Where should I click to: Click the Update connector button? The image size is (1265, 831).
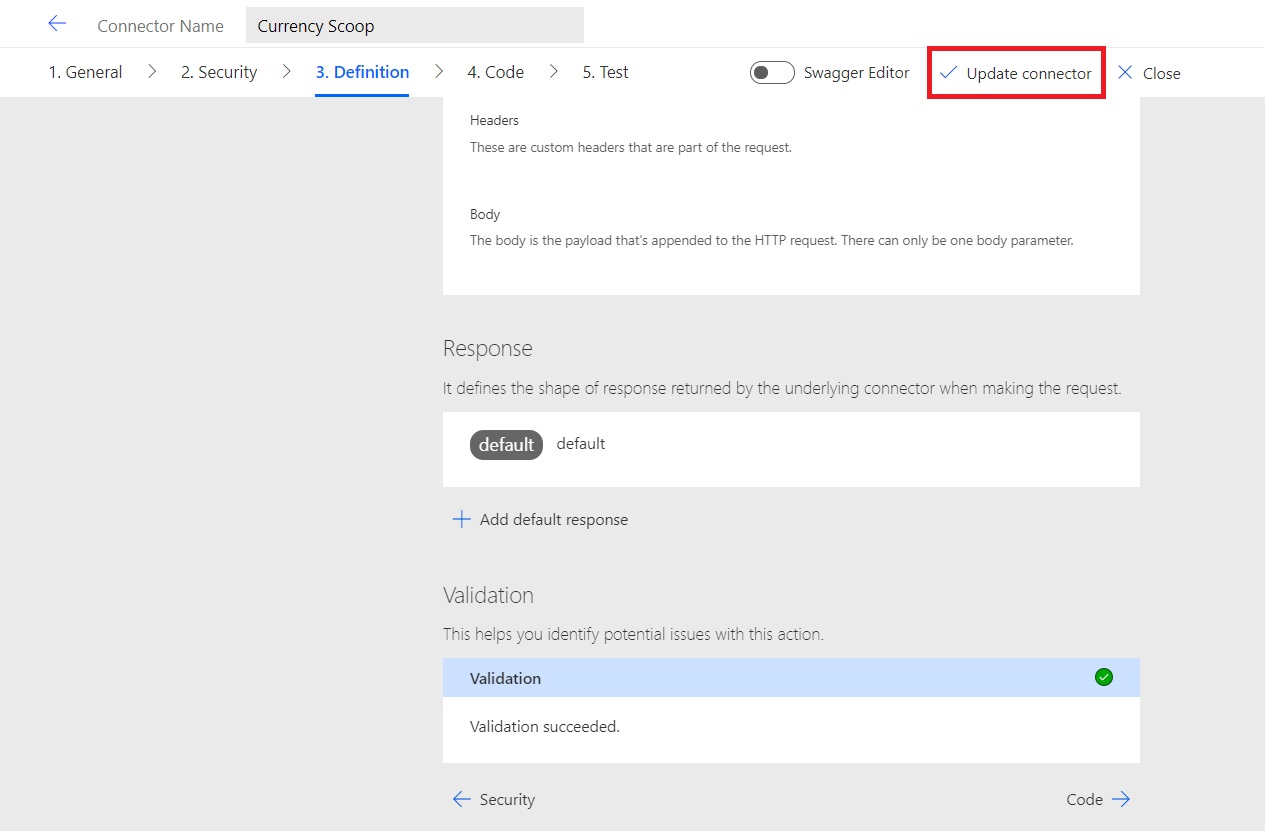tap(1015, 72)
